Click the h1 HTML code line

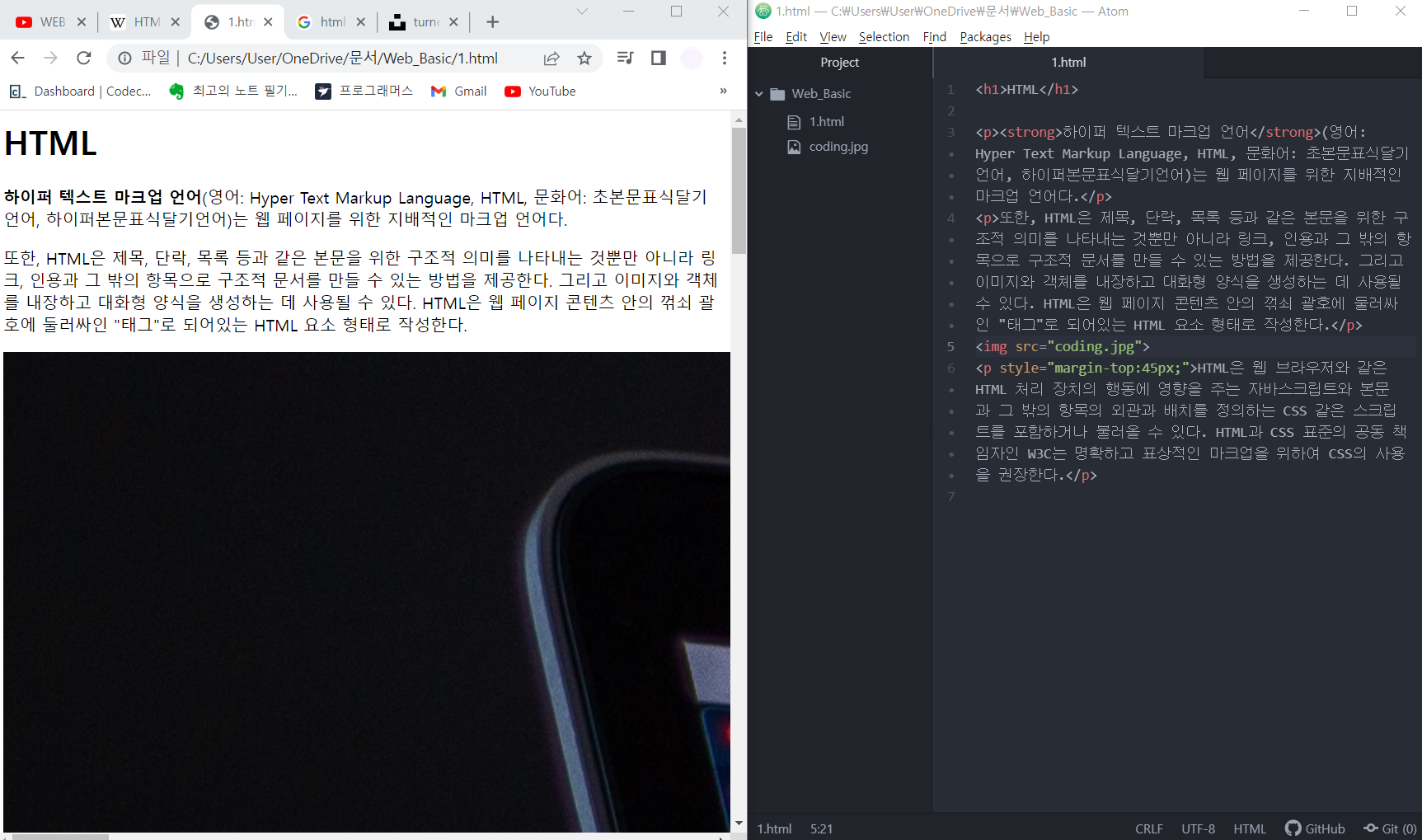[1026, 89]
